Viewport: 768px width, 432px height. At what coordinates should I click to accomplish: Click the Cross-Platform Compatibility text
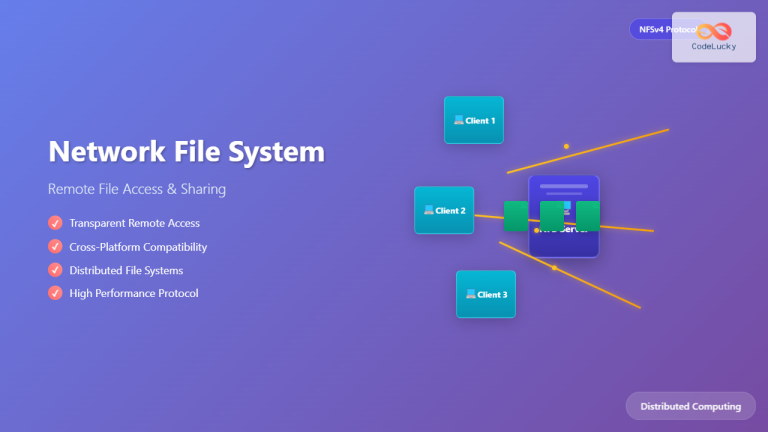pos(138,247)
